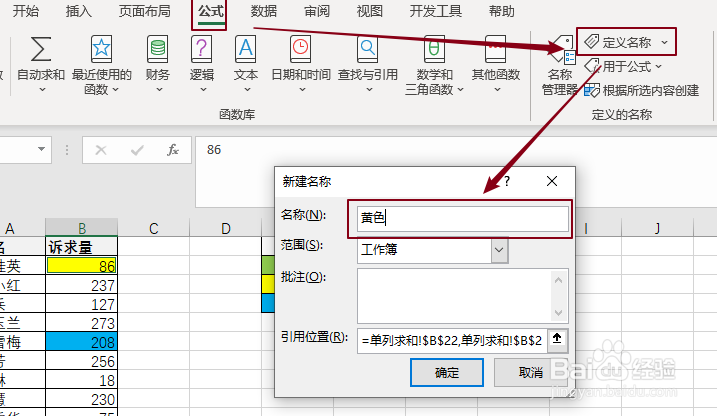717x416 pixels.
Task: Switch to the 页面布局 (Page Layout) tab
Action: tap(144, 11)
